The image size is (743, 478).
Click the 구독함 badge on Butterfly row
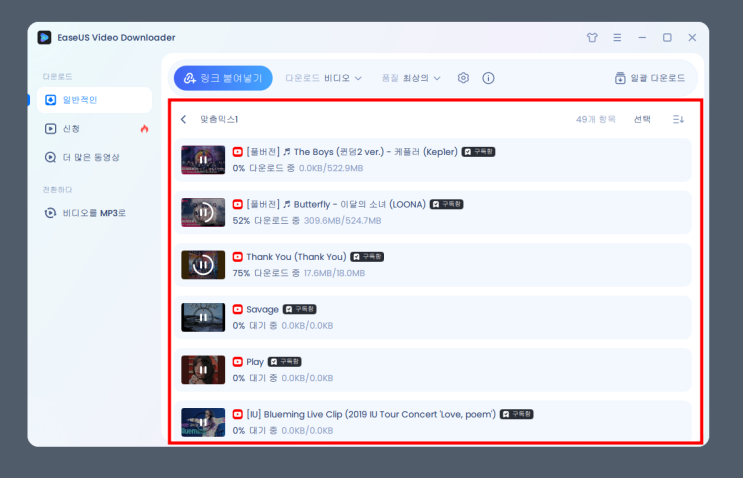446,205
